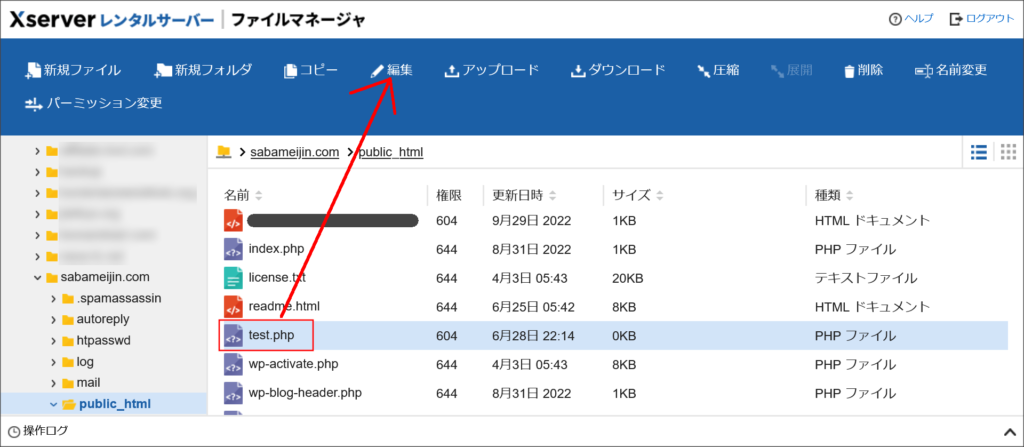Switch to grid view icon
Screen dimensions: 1024x447
1008,152
